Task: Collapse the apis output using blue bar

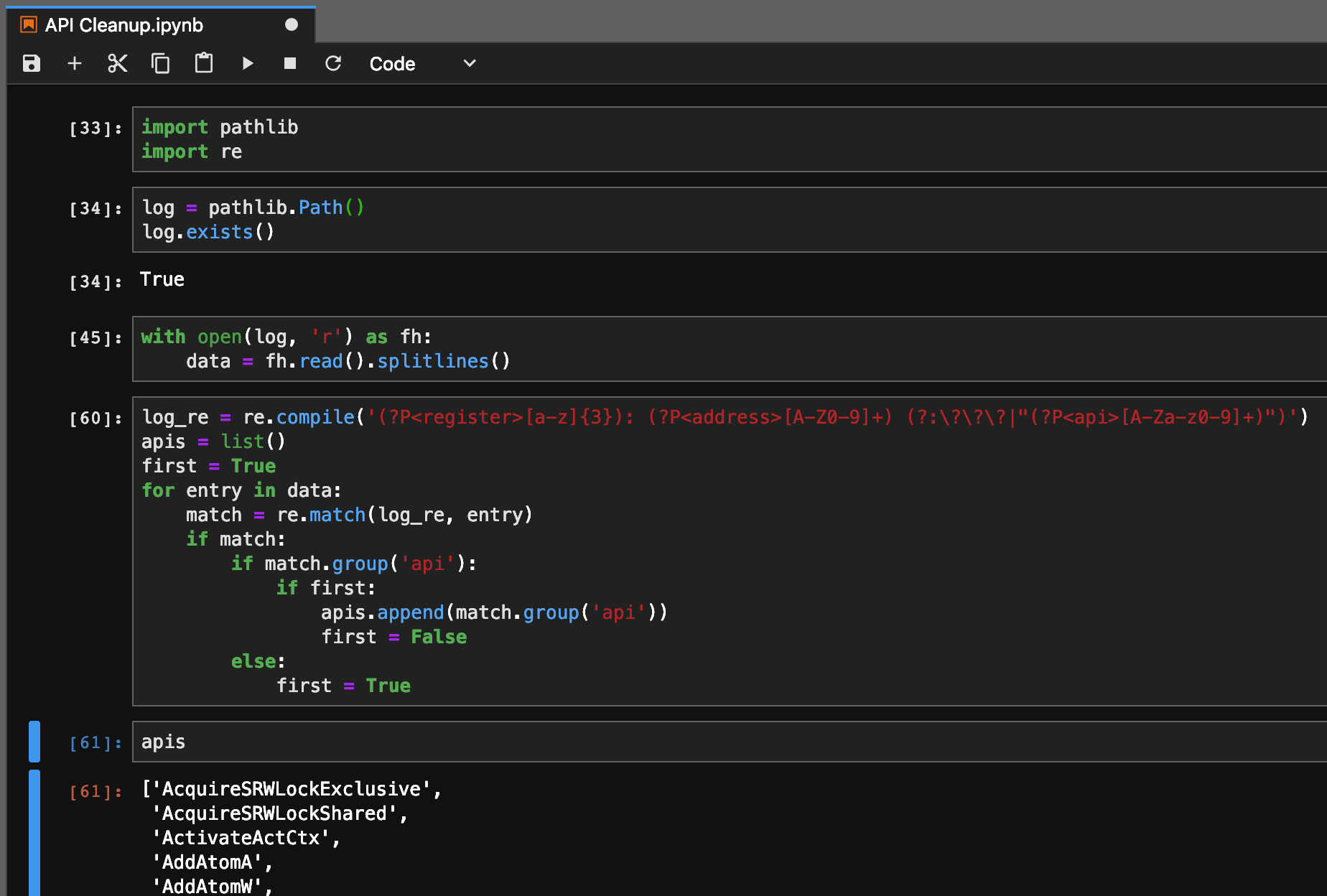Action: 34,833
